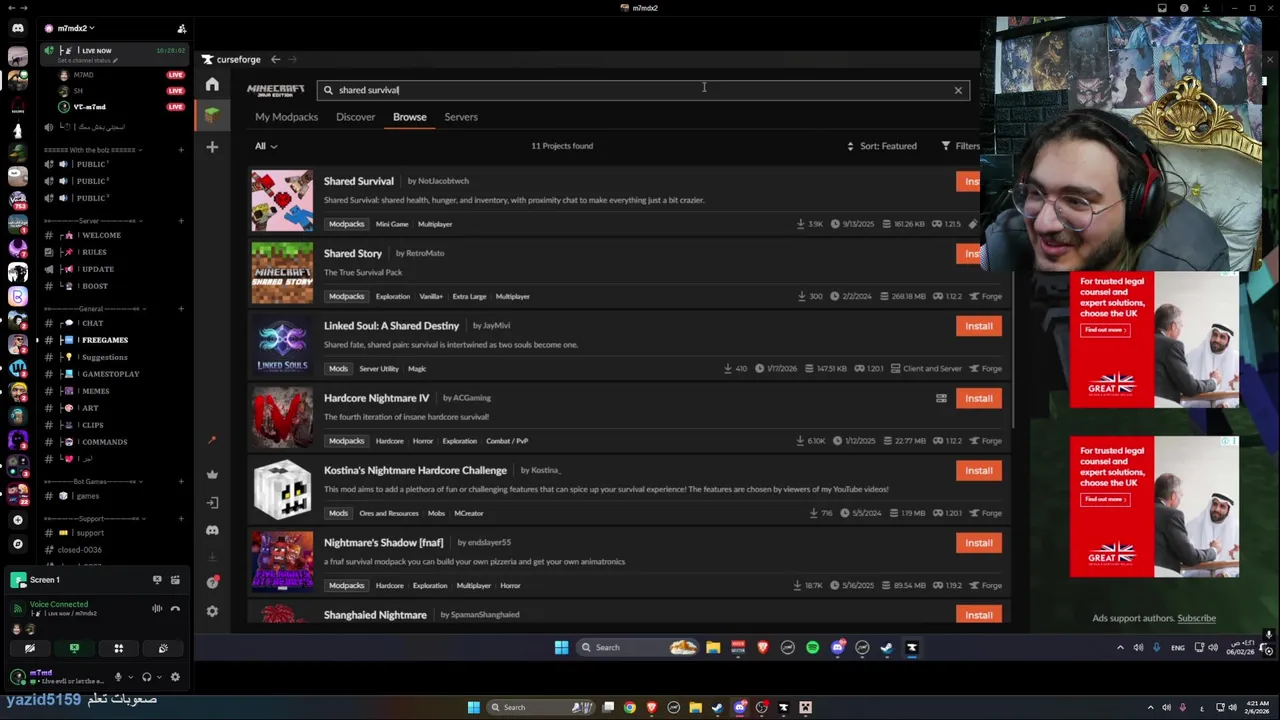Add channel in With the boiz category
The height and width of the screenshot is (720, 1280).
(x=181, y=150)
